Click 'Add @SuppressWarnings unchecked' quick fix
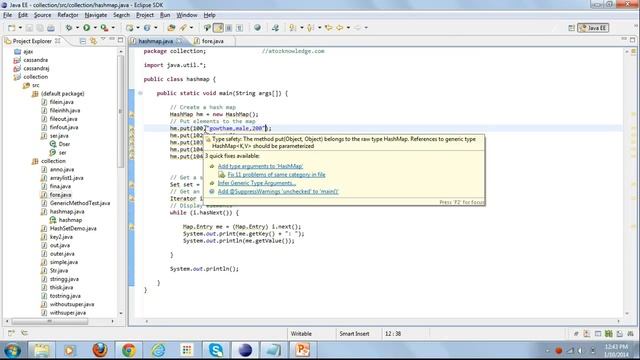Screen dimensions: 640x360 pyautogui.click(x=278, y=191)
